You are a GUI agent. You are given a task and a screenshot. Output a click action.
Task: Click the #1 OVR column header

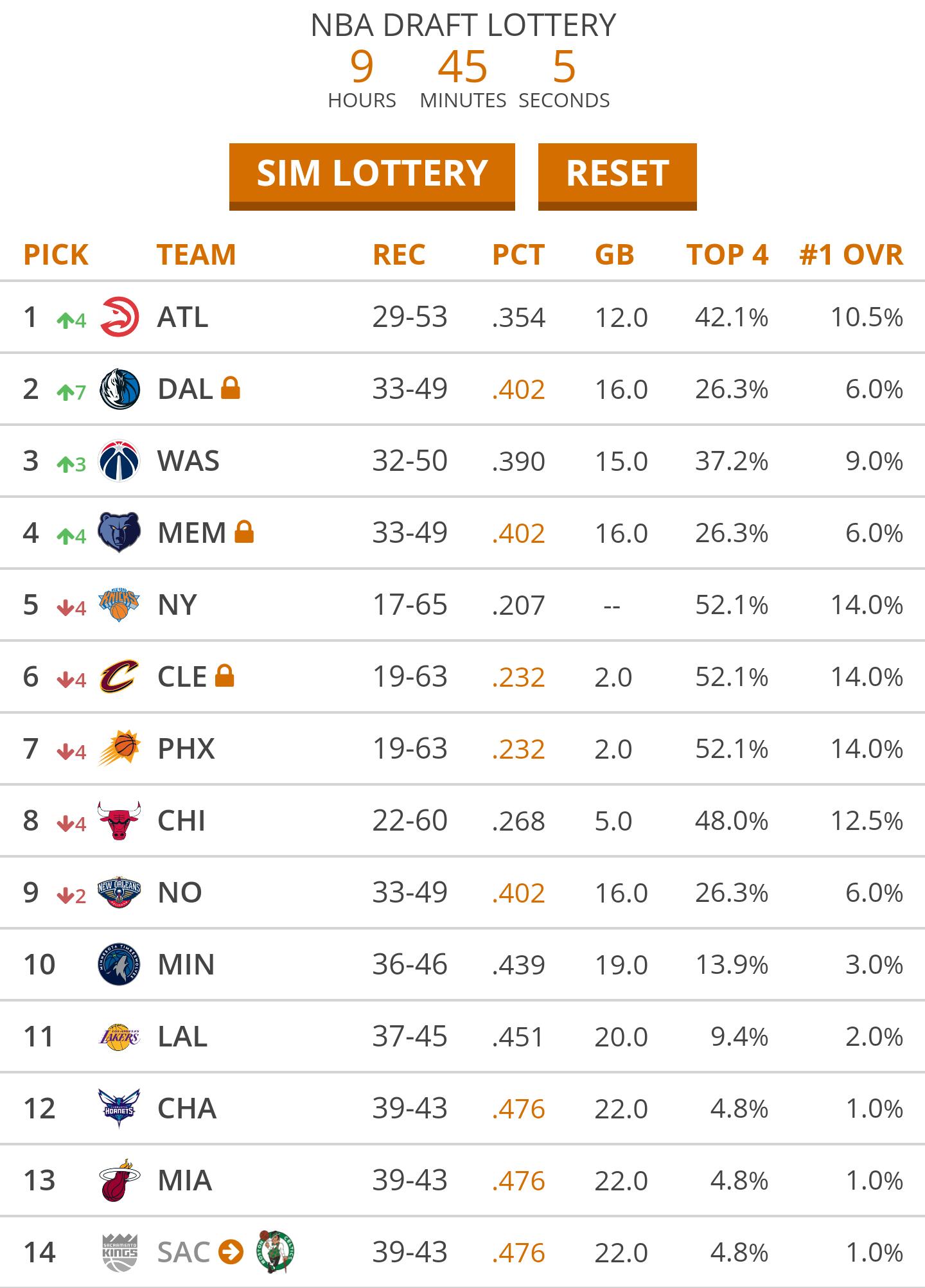(851, 254)
